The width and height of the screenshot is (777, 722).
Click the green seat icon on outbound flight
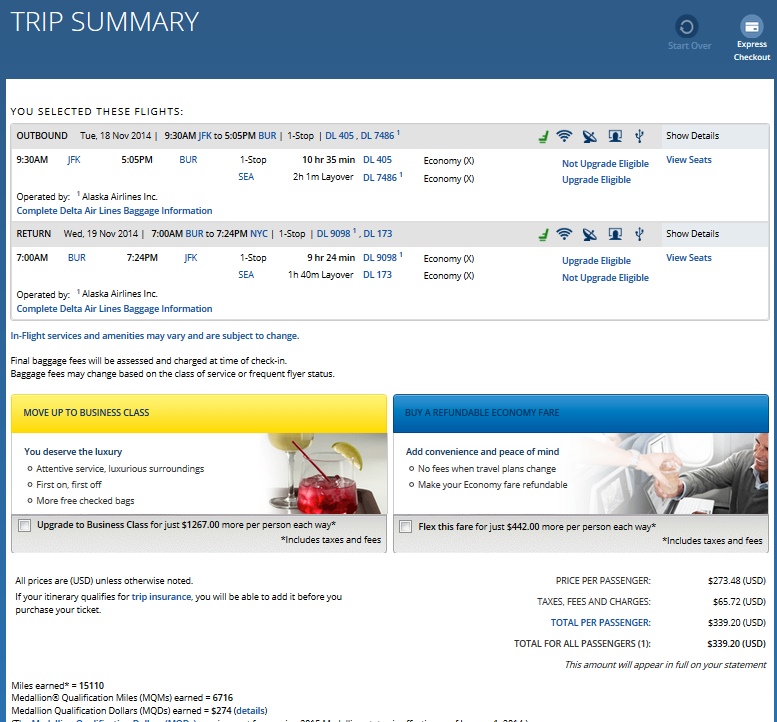click(543, 136)
